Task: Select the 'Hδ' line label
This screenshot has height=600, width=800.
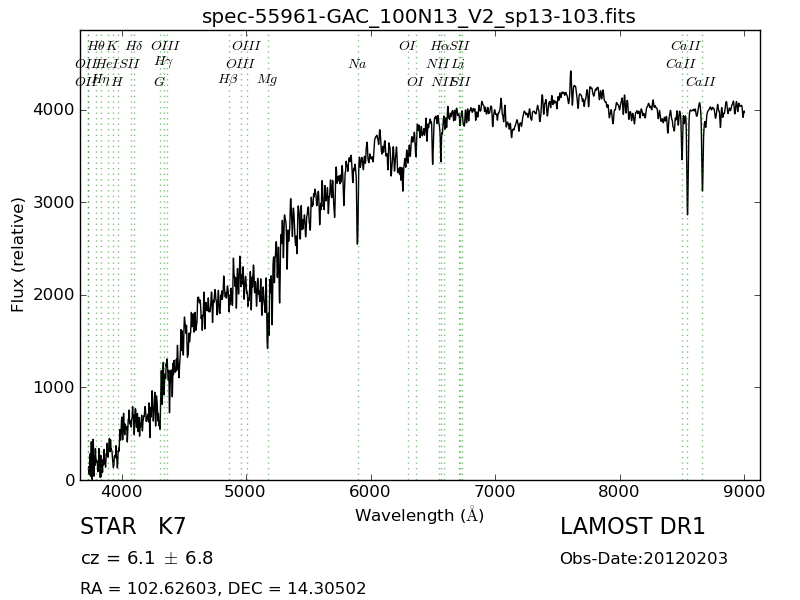Action: tap(134, 46)
